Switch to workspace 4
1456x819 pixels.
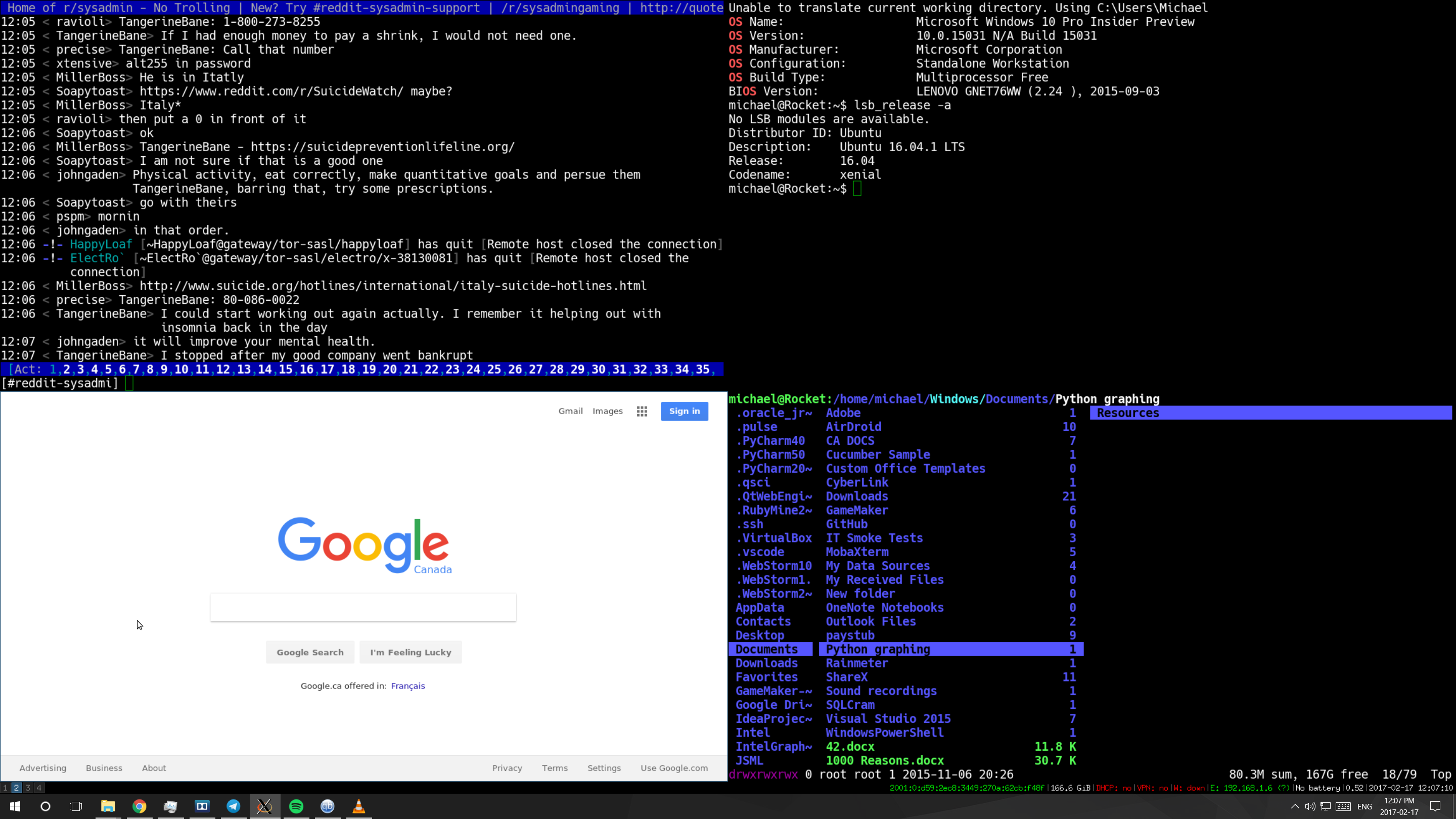tap(39, 787)
